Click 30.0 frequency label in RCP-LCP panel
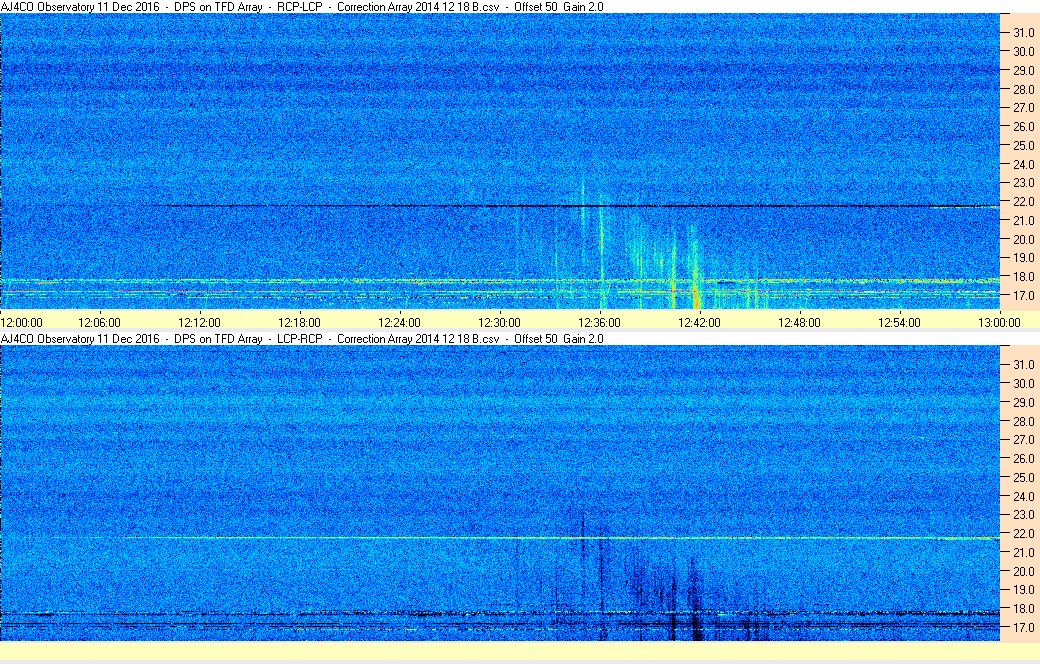1040x664 pixels. pos(1023,51)
